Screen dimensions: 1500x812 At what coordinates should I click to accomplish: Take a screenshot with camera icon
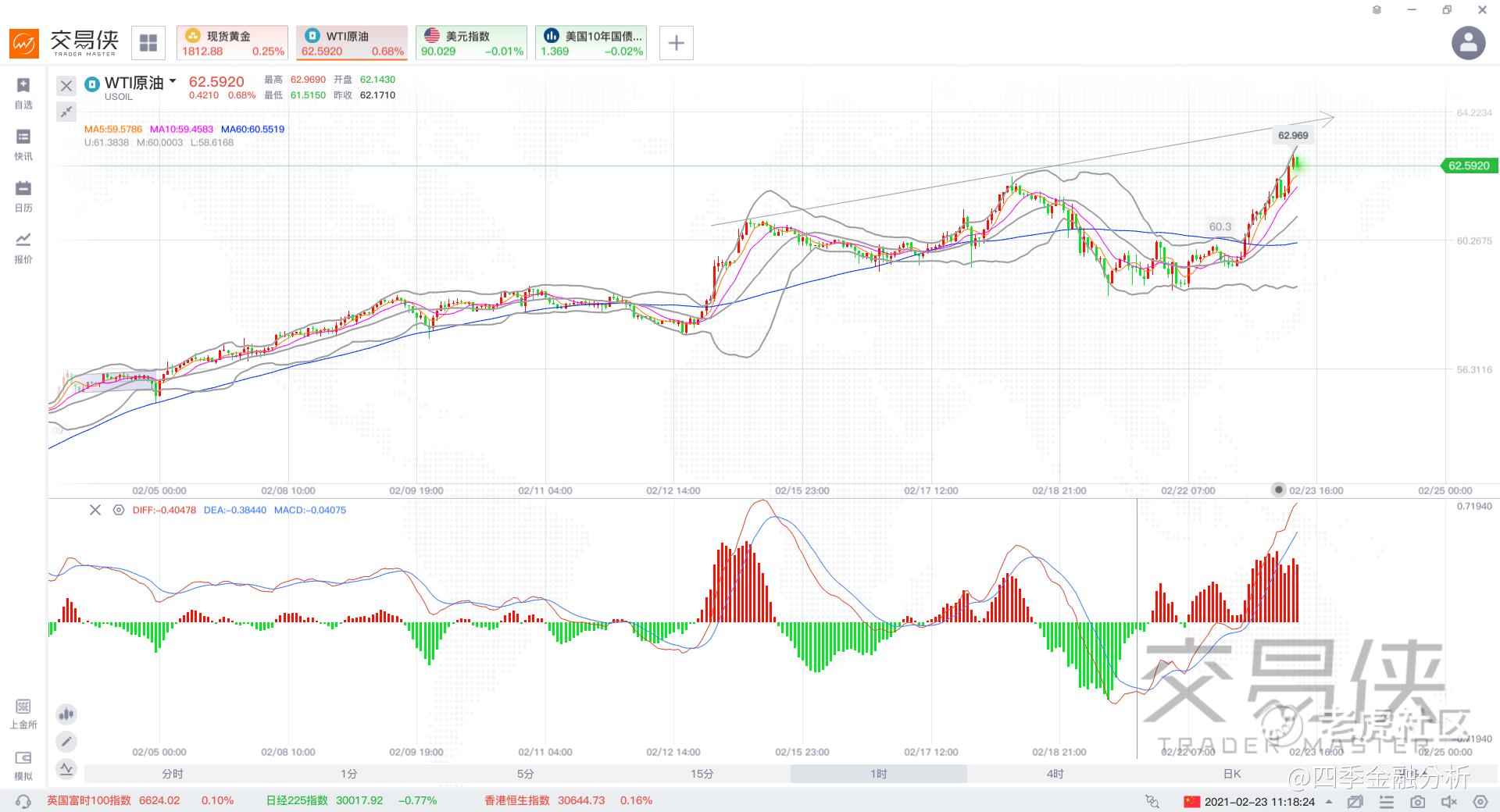point(1418,802)
